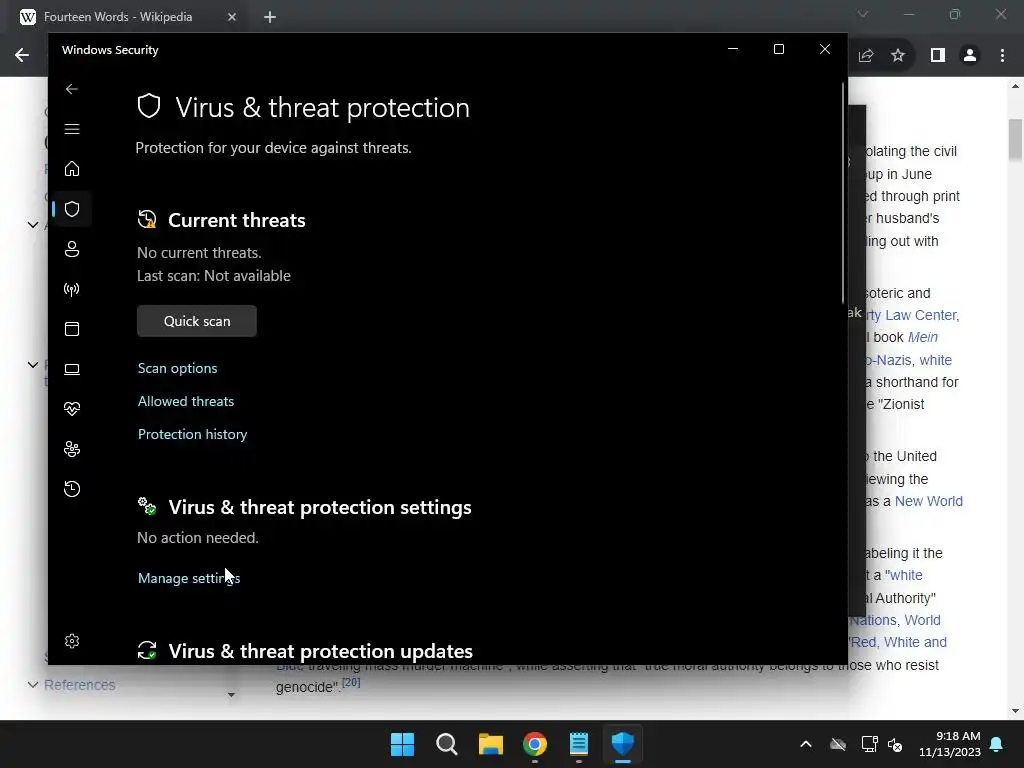Toggle Chrome side panel icon
The width and height of the screenshot is (1024, 768).
938,56
